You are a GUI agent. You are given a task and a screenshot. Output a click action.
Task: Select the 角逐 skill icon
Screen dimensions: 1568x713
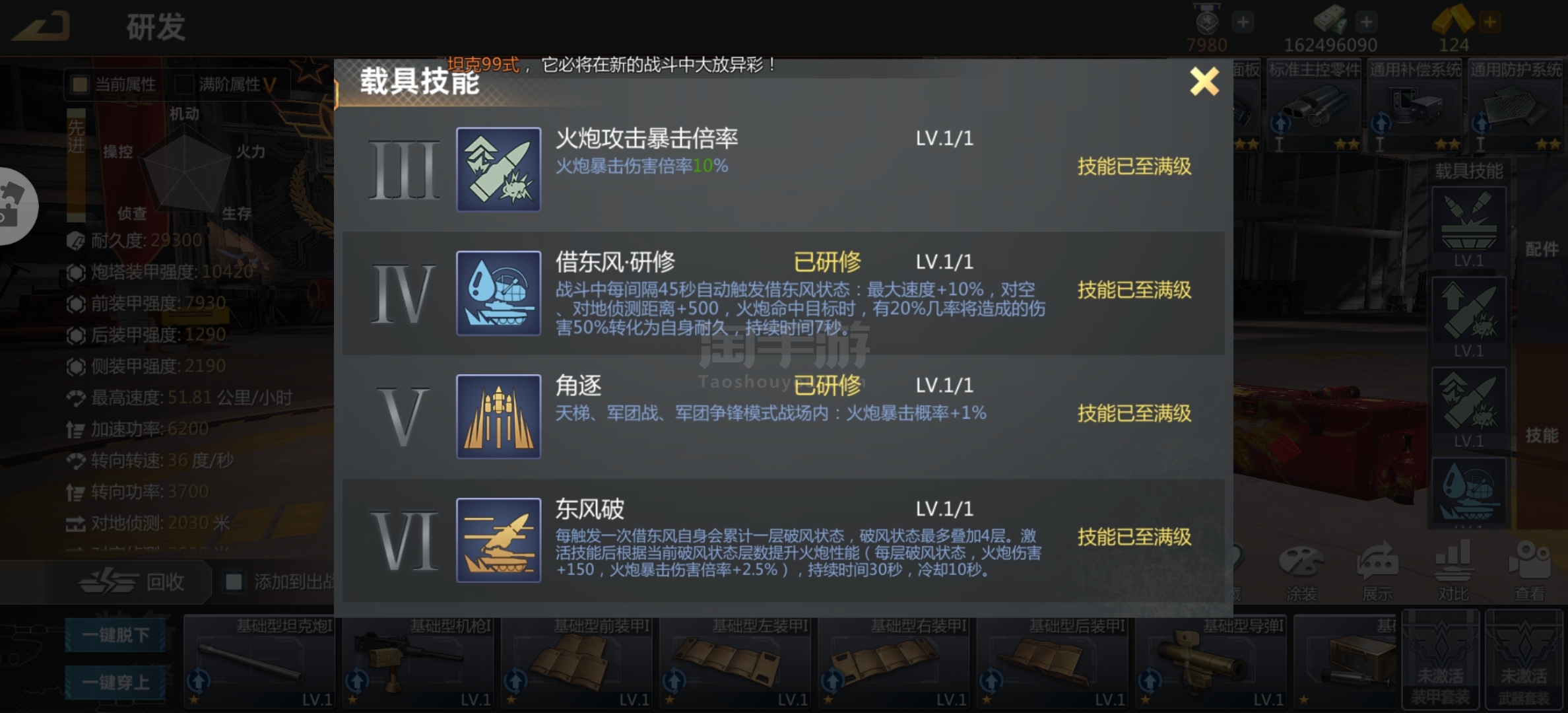click(498, 416)
